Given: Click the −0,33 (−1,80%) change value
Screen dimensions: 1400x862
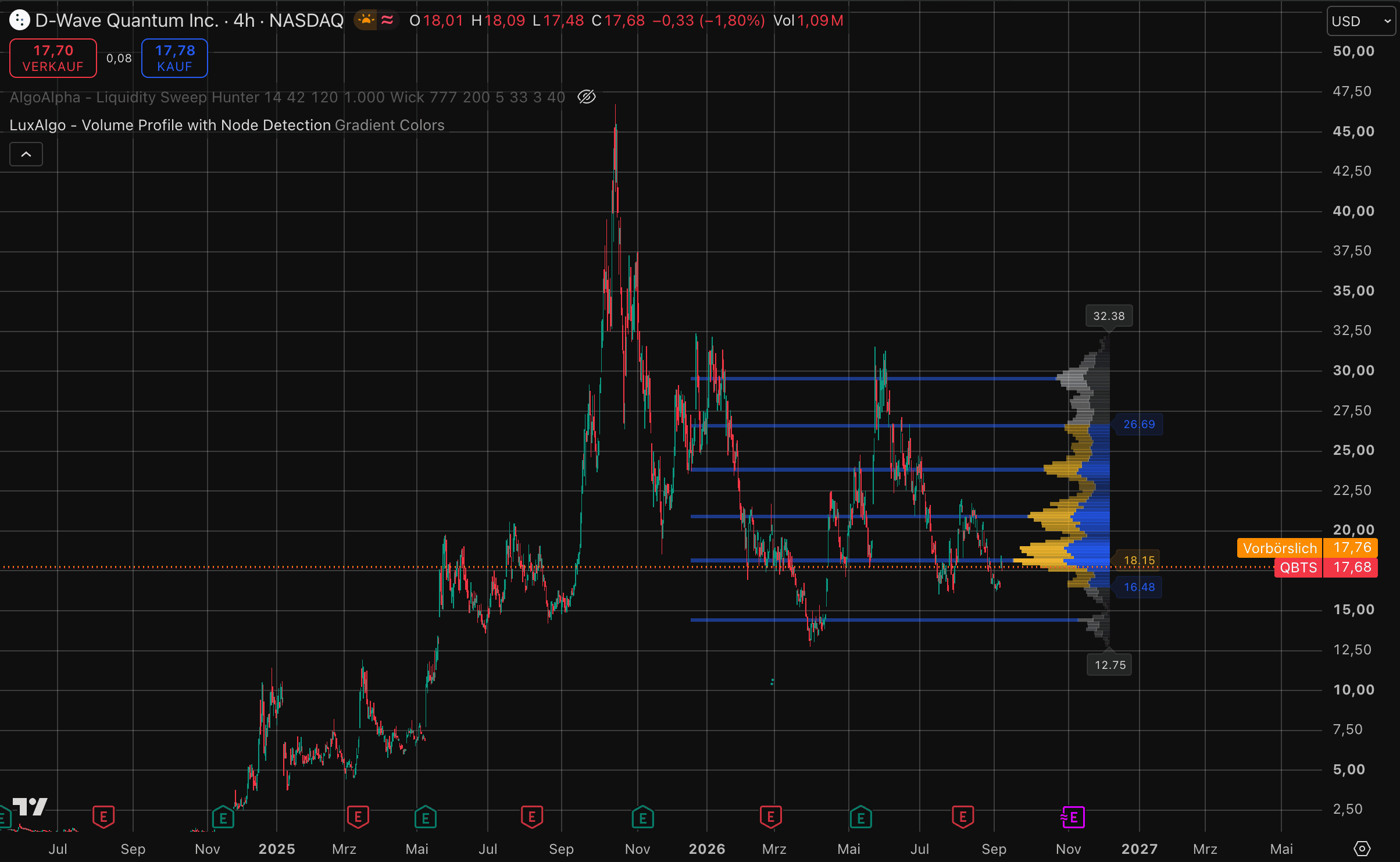Looking at the screenshot, I should pyautogui.click(x=709, y=20).
